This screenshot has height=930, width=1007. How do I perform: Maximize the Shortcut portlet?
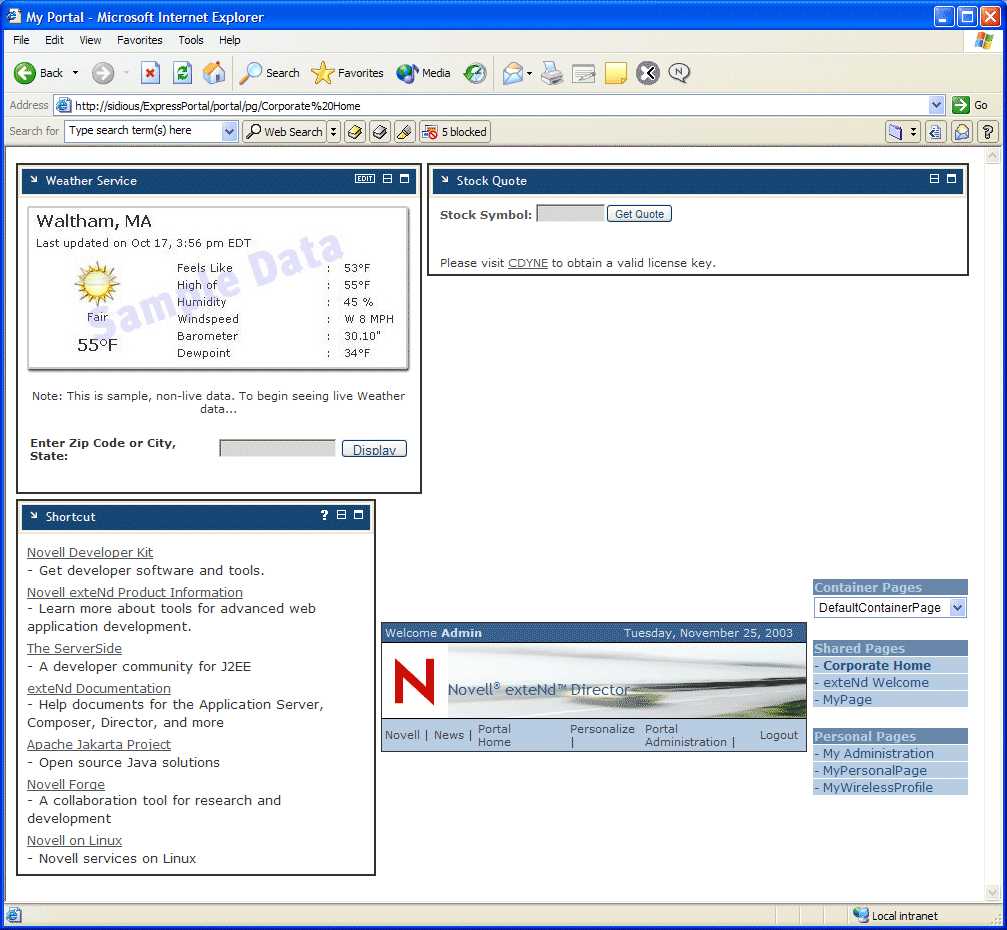pyautogui.click(x=358, y=514)
